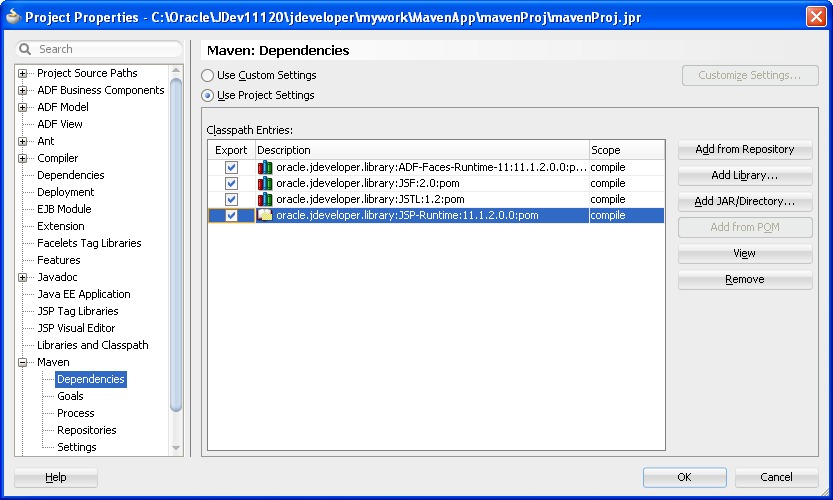Click tree scrollbar up arrow

(176, 71)
